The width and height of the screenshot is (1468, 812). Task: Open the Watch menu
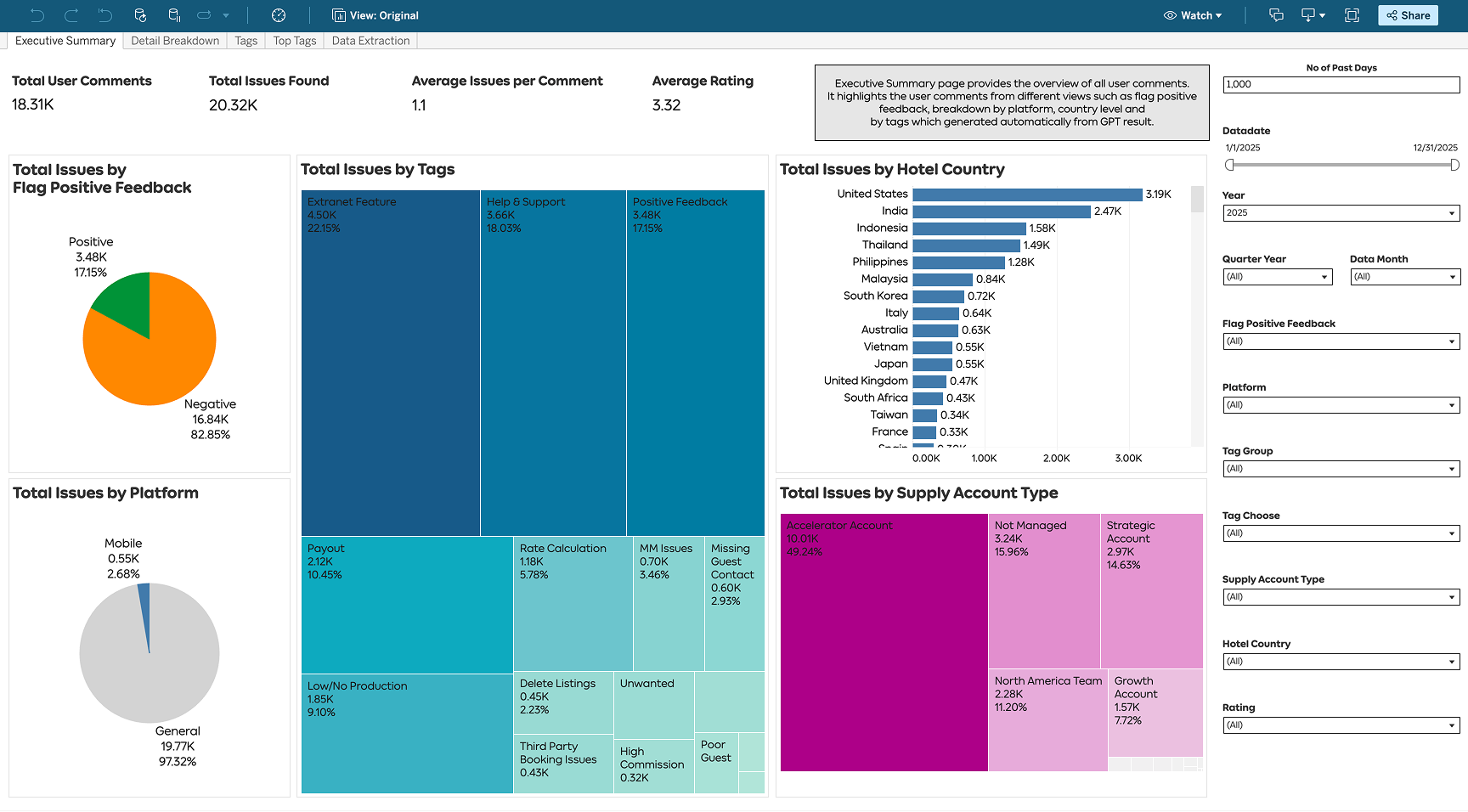tap(1193, 15)
